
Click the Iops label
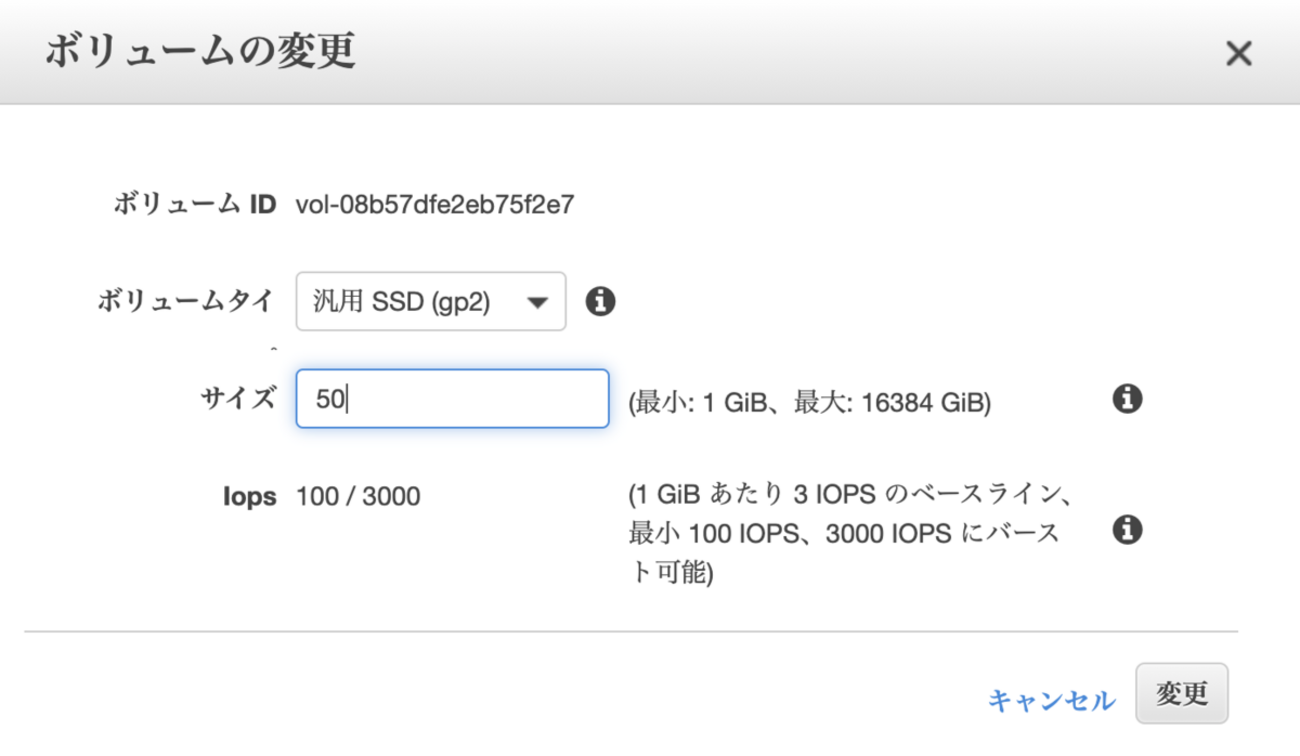coord(250,497)
